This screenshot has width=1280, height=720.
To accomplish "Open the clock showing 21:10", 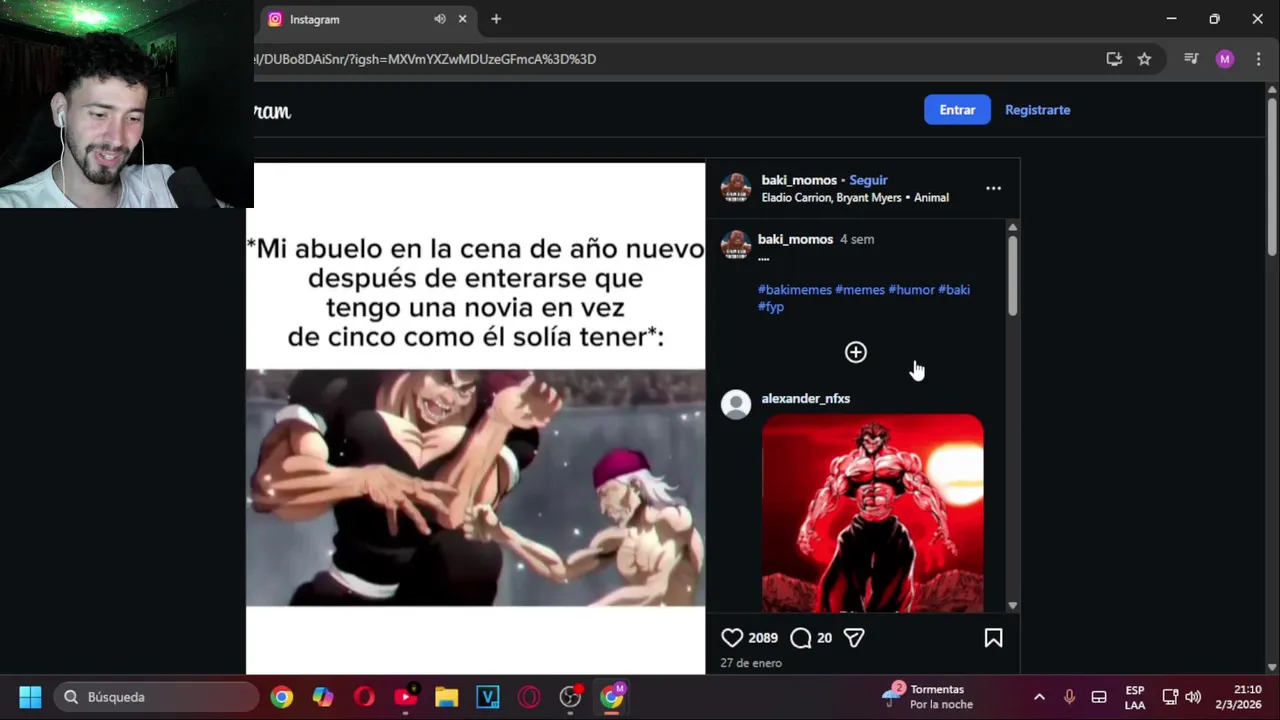I will (1239, 697).
